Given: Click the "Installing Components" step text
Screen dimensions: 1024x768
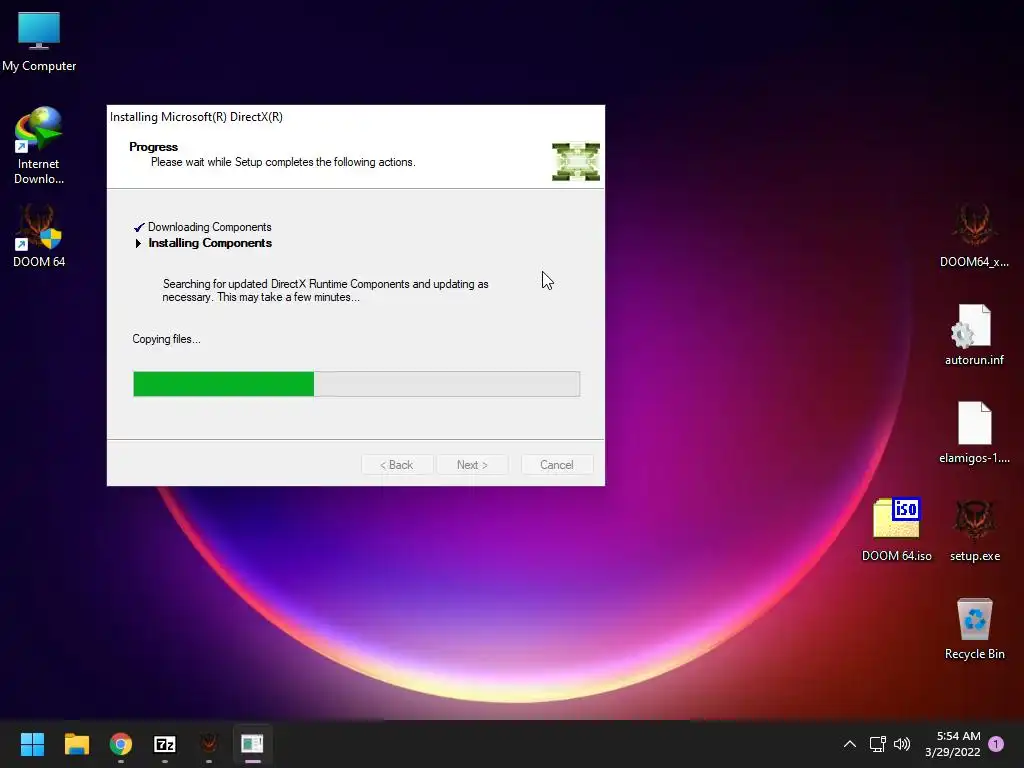Looking at the screenshot, I should (x=210, y=243).
